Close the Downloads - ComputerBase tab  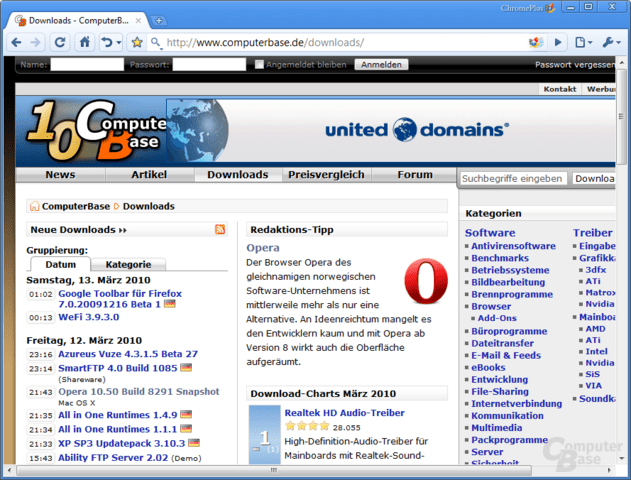(138, 21)
